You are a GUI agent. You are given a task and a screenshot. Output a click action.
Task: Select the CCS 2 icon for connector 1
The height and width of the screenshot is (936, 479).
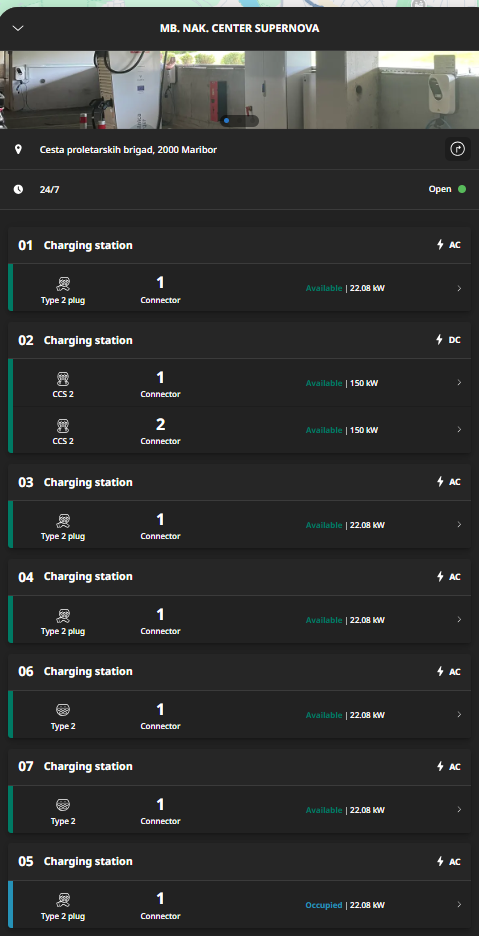click(63, 378)
